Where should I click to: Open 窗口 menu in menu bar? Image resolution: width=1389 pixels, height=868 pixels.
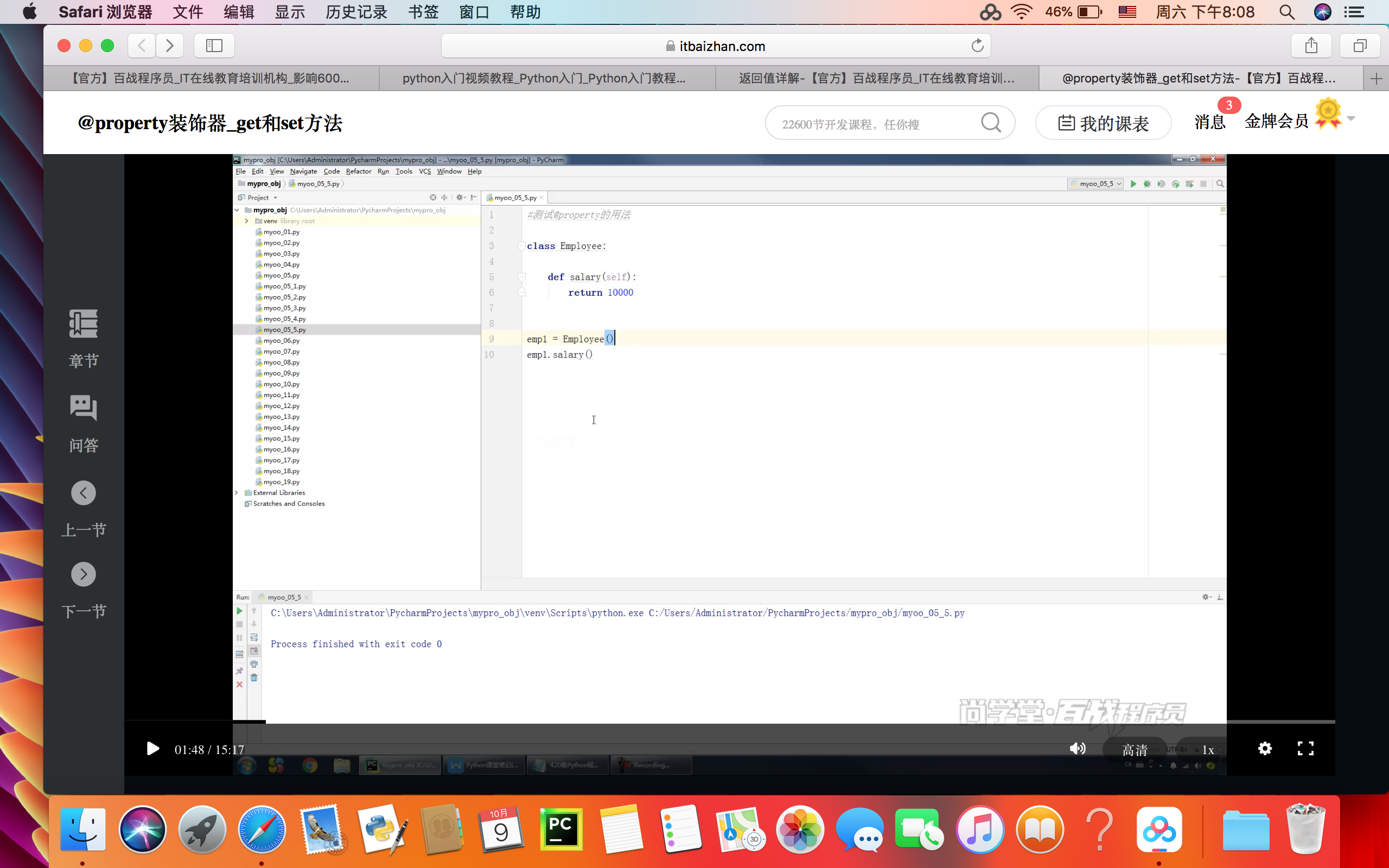[474, 12]
